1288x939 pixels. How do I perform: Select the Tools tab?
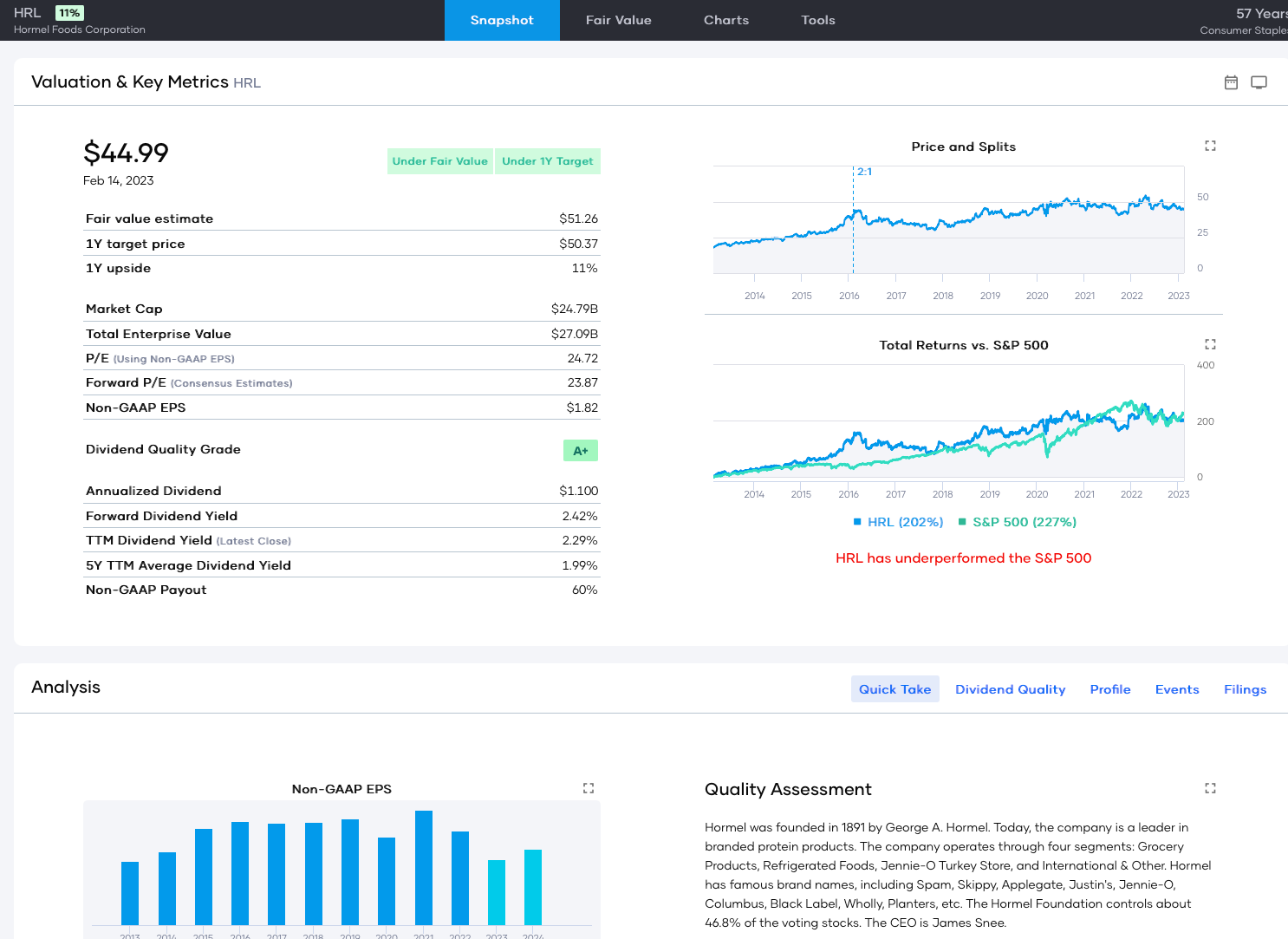[x=817, y=20]
